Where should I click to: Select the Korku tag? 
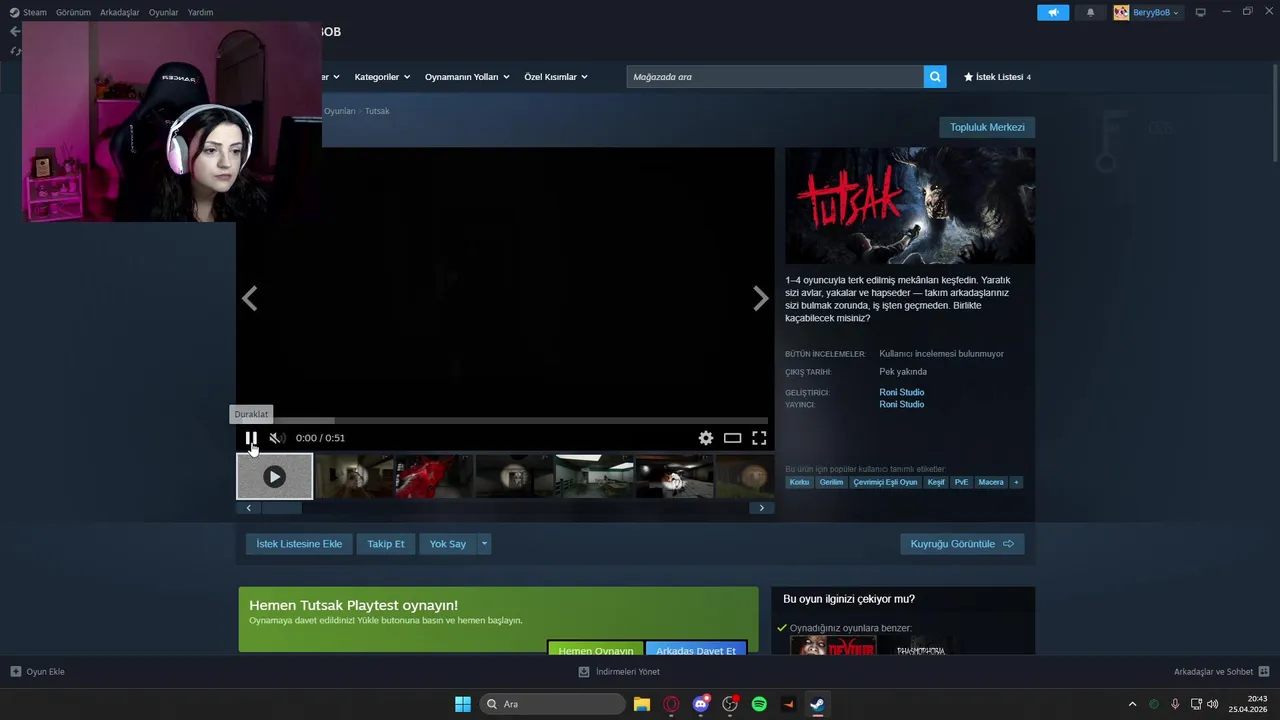(799, 482)
